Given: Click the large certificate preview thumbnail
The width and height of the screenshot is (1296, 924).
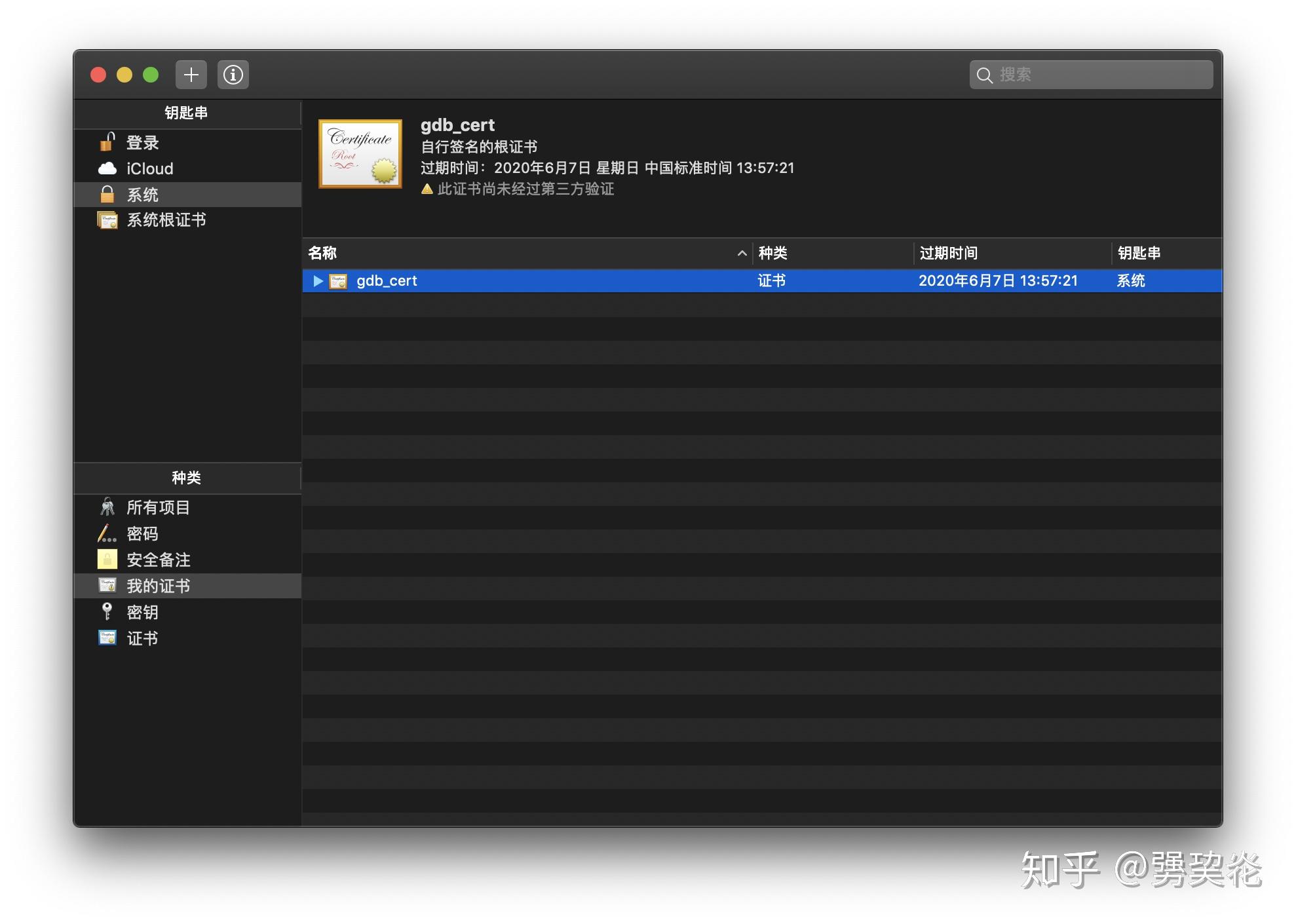Looking at the screenshot, I should pyautogui.click(x=360, y=153).
